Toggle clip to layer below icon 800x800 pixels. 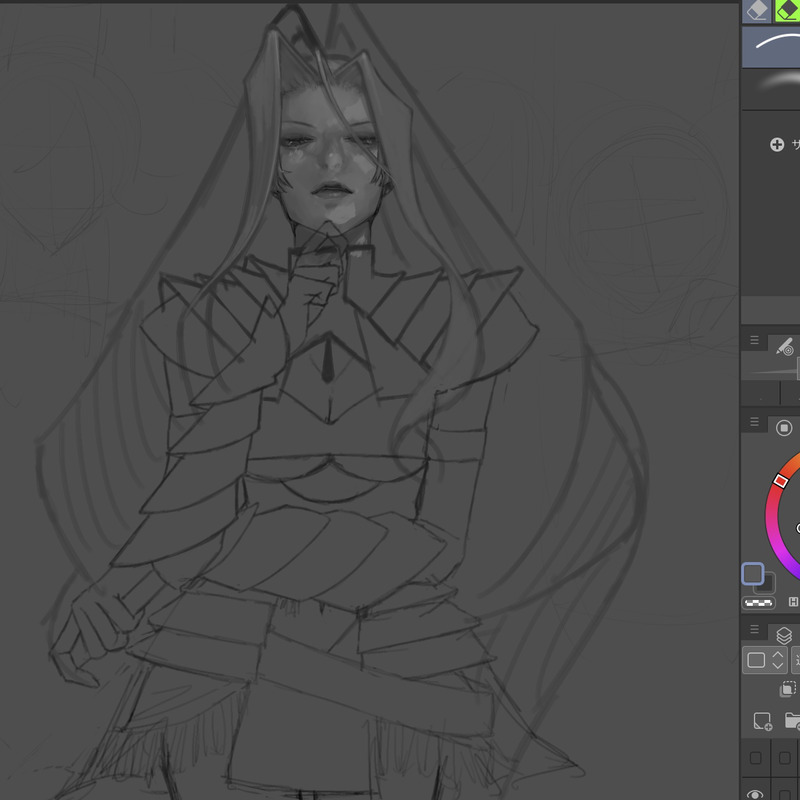point(788,689)
